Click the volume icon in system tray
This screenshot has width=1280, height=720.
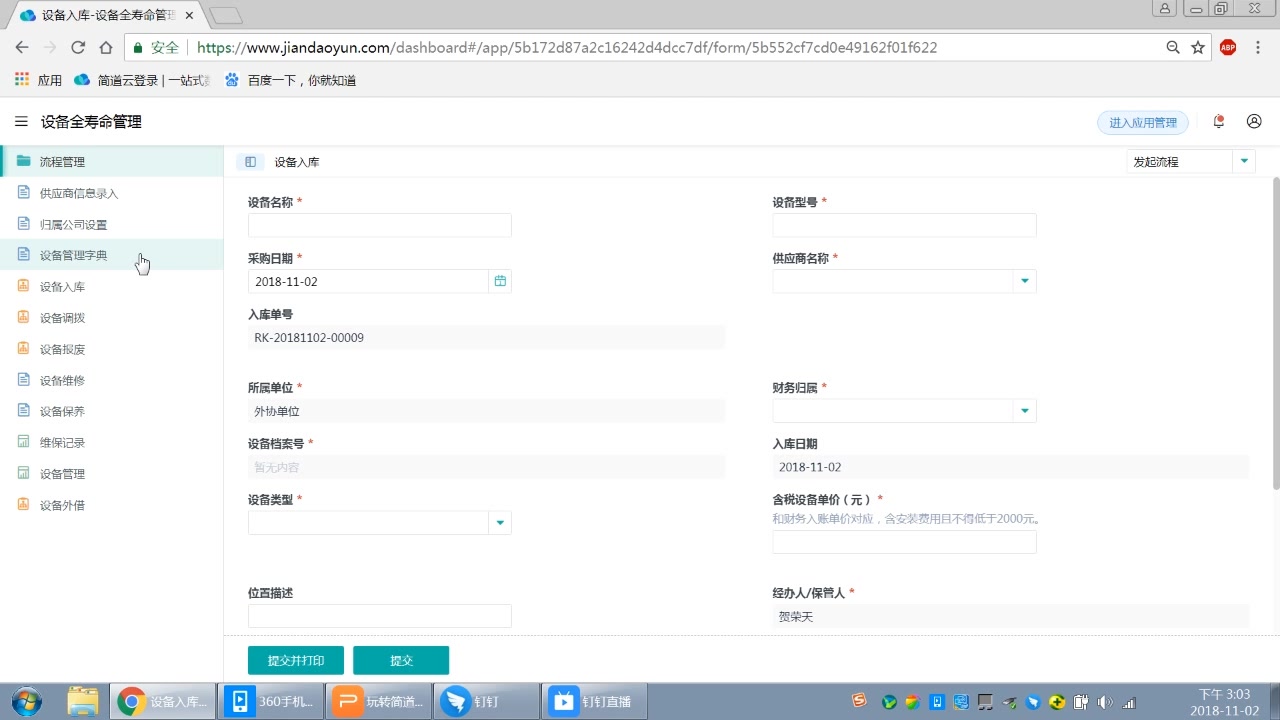coord(1105,702)
